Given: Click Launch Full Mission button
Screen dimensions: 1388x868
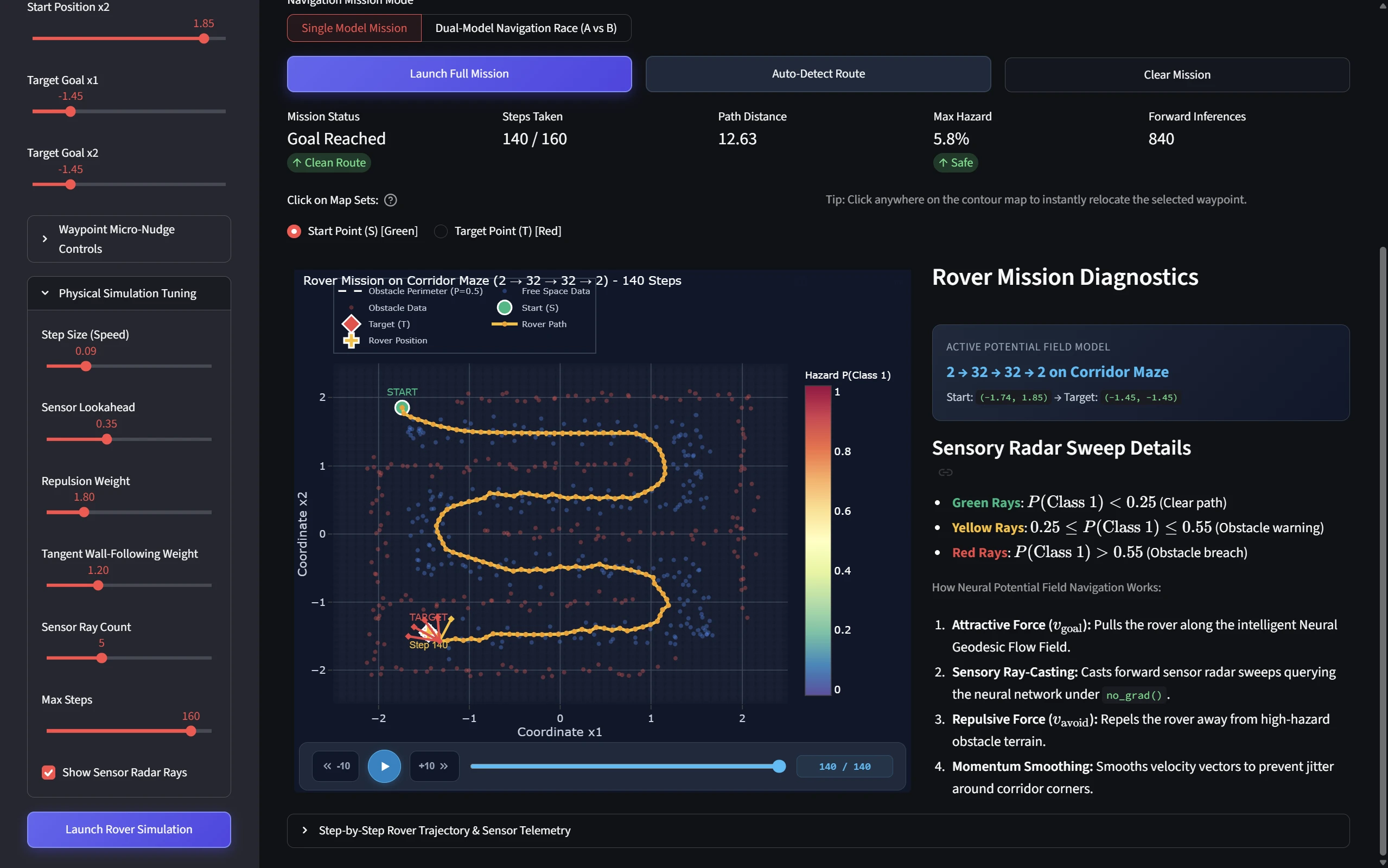Looking at the screenshot, I should tap(459, 73).
